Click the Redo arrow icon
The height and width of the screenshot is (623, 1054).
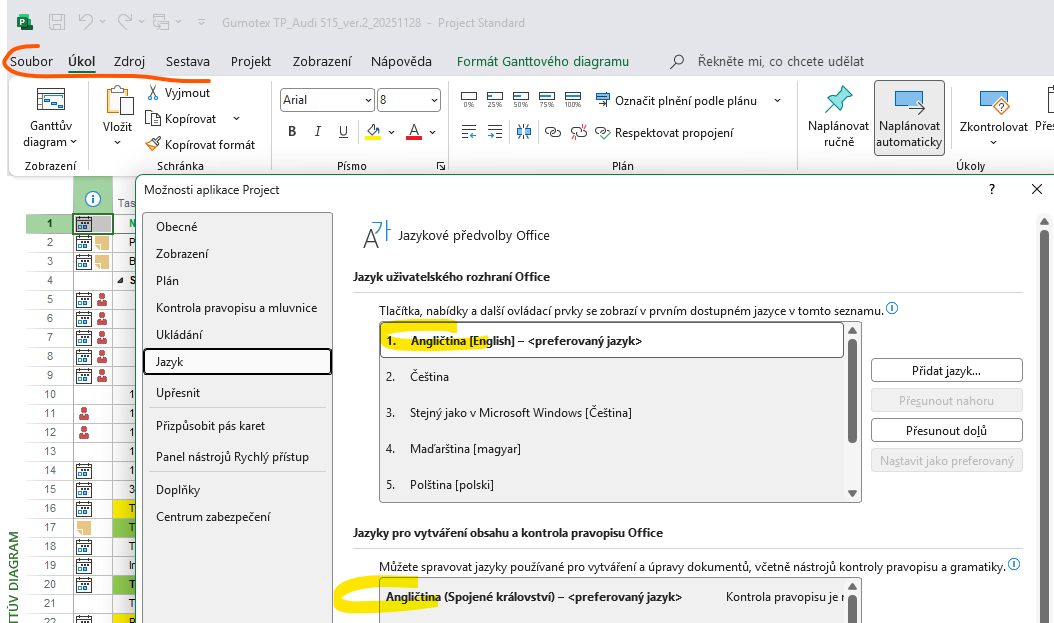[x=124, y=22]
